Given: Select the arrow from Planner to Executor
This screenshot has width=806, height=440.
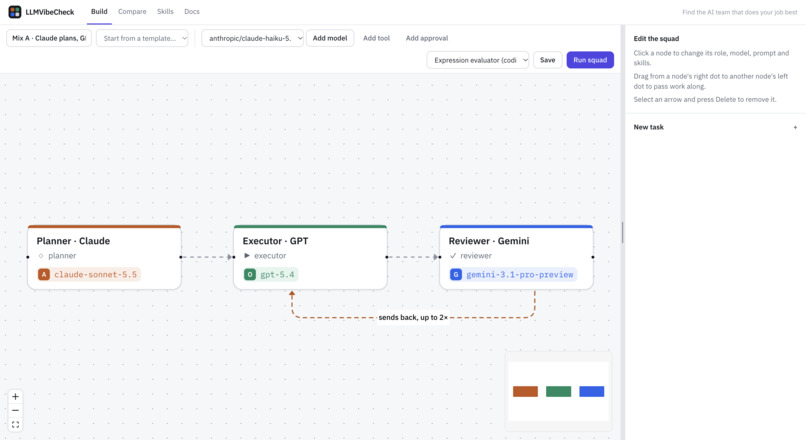Looking at the screenshot, I should (x=207, y=257).
